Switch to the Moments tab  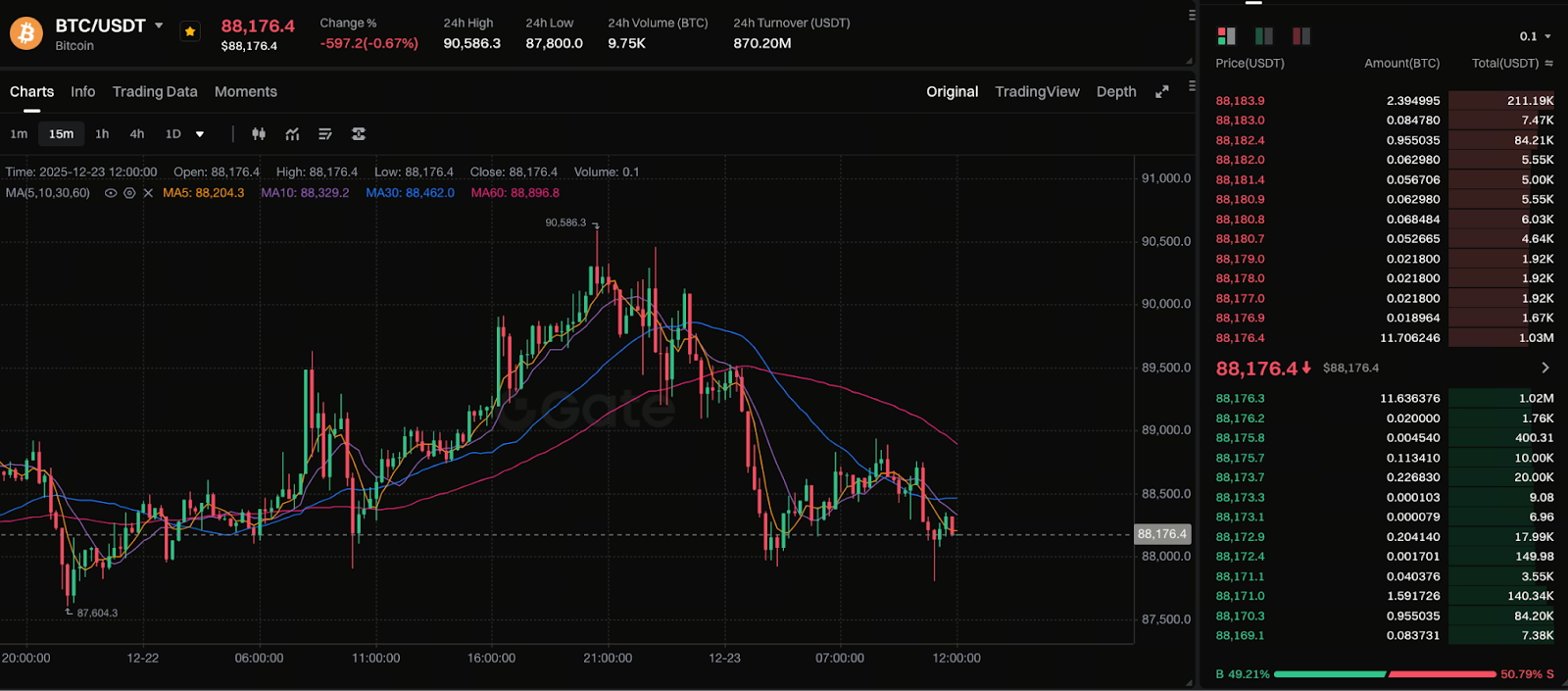coord(246,91)
